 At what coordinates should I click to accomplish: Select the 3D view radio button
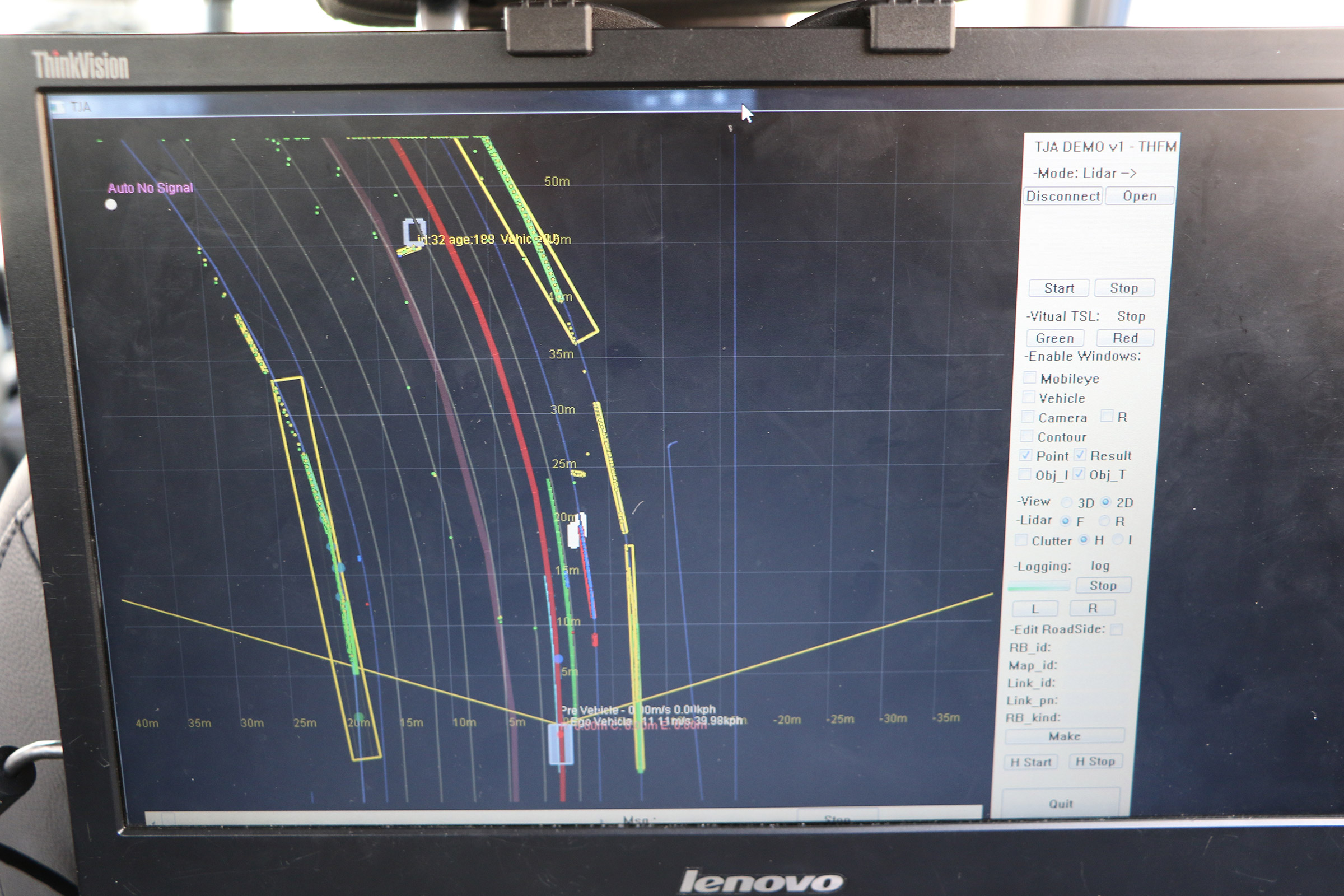1066,502
